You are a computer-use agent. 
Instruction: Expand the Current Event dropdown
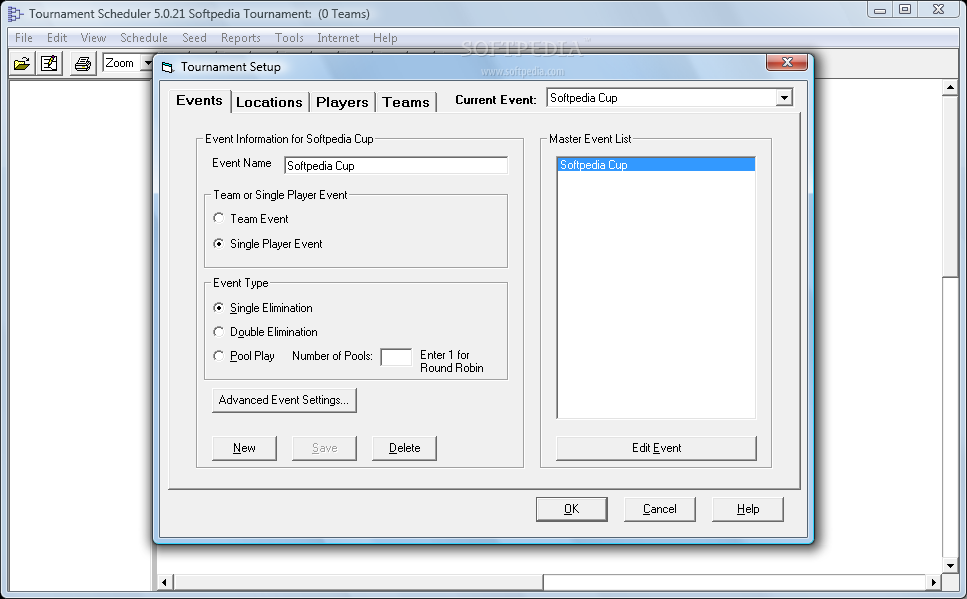[784, 98]
